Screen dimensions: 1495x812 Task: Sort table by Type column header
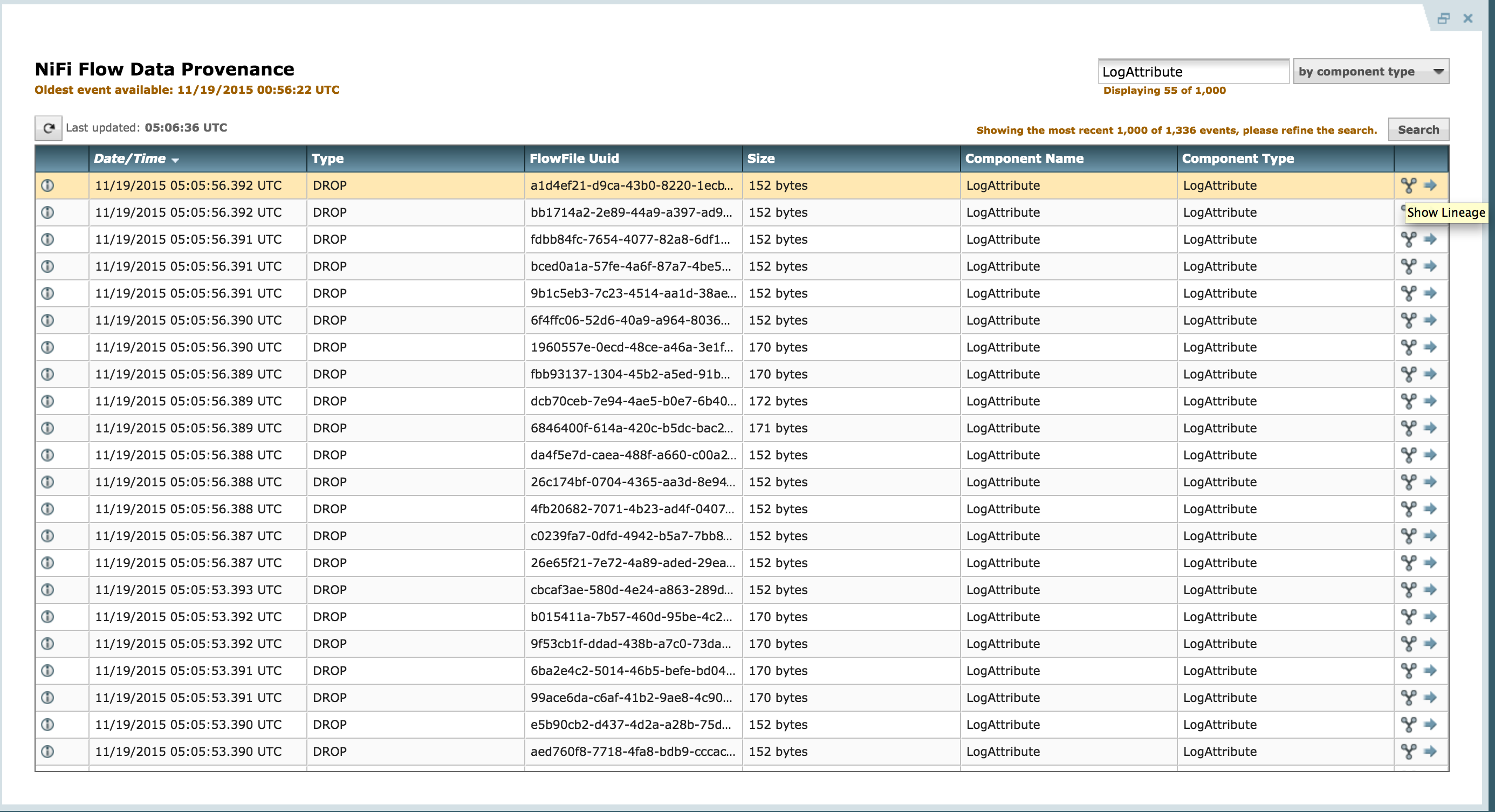[x=328, y=159]
